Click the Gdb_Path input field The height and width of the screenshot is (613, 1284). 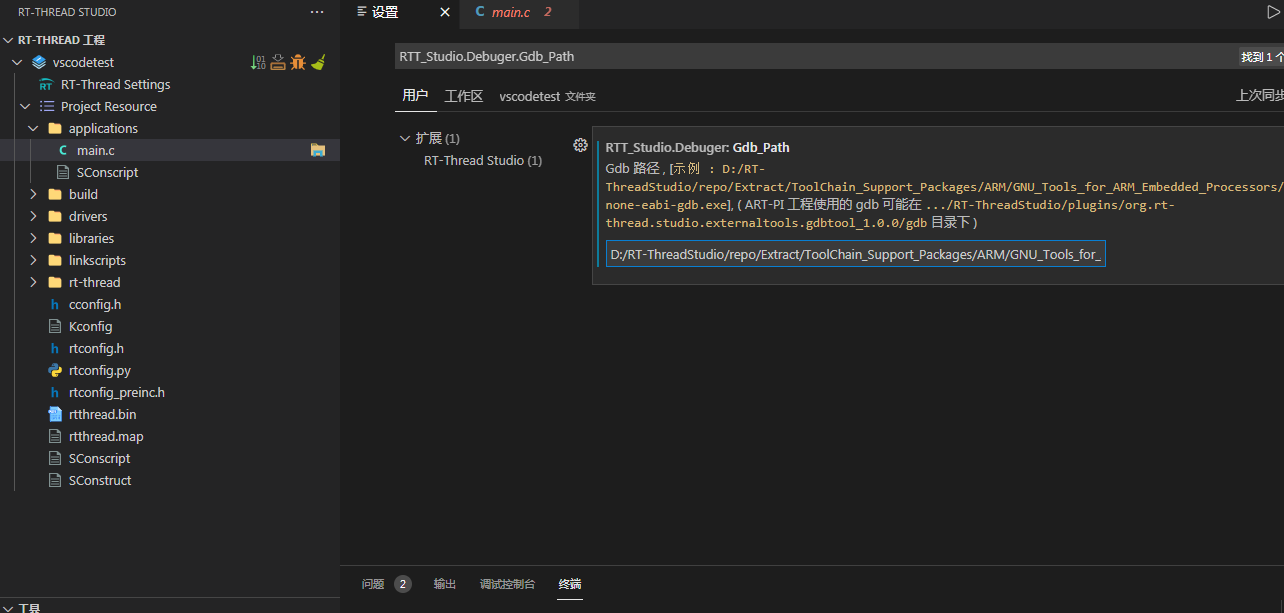tap(855, 254)
